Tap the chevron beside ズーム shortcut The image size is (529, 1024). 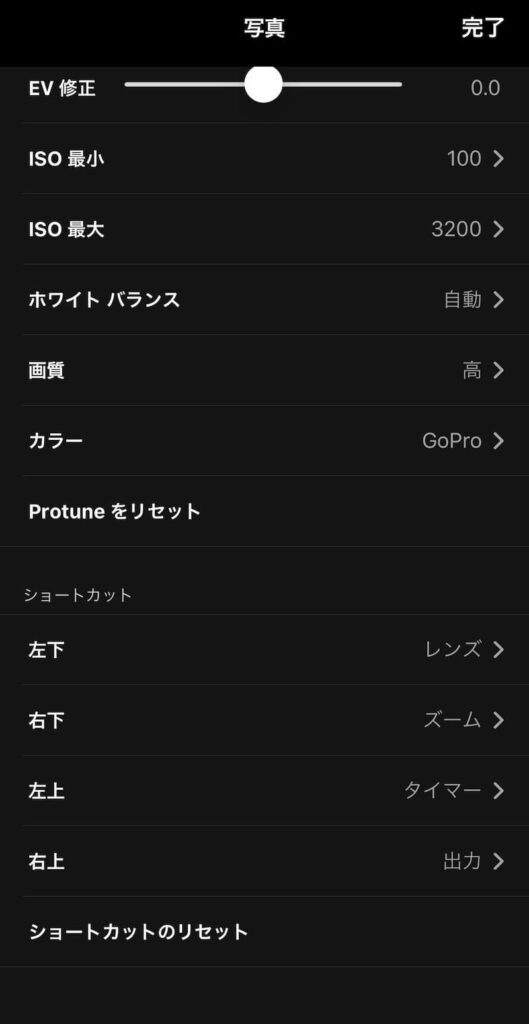pyautogui.click(x=498, y=720)
